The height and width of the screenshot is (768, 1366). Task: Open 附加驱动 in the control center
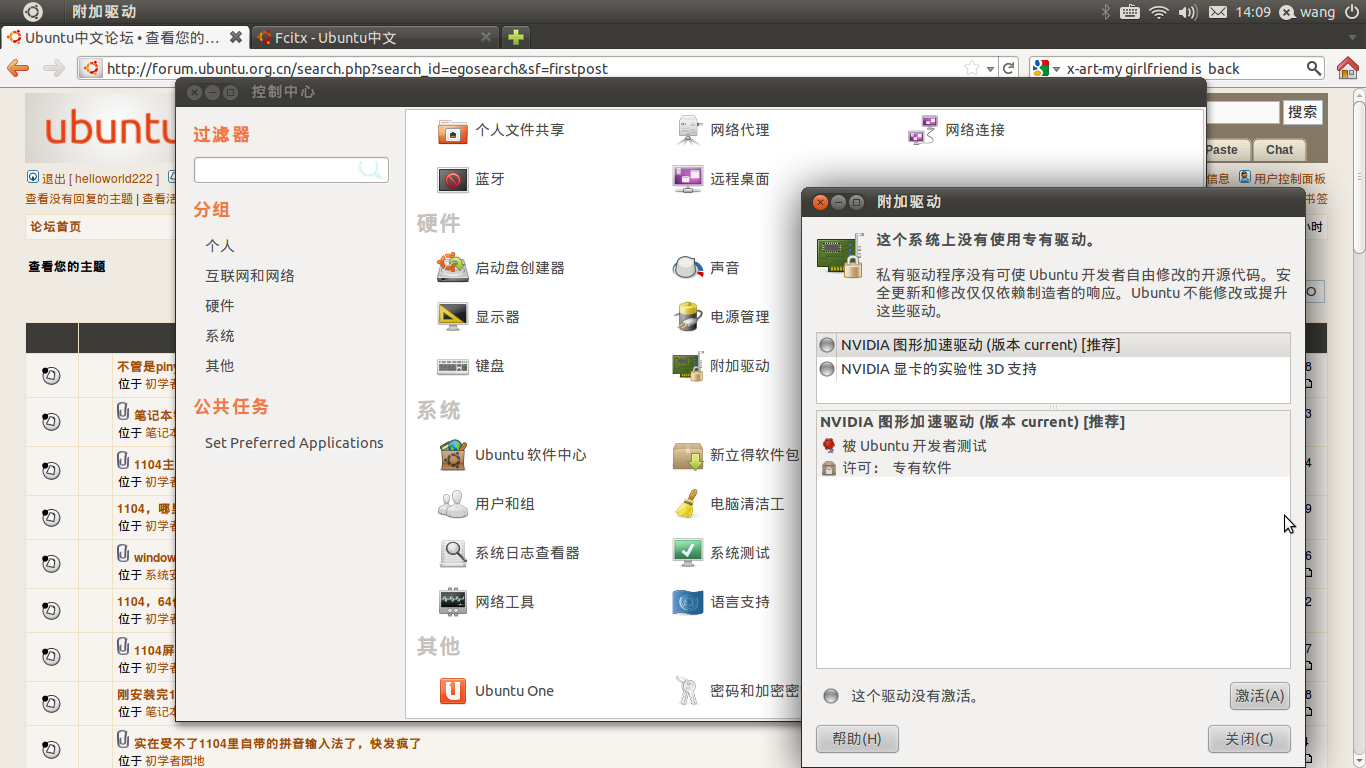pyautogui.click(x=721, y=366)
